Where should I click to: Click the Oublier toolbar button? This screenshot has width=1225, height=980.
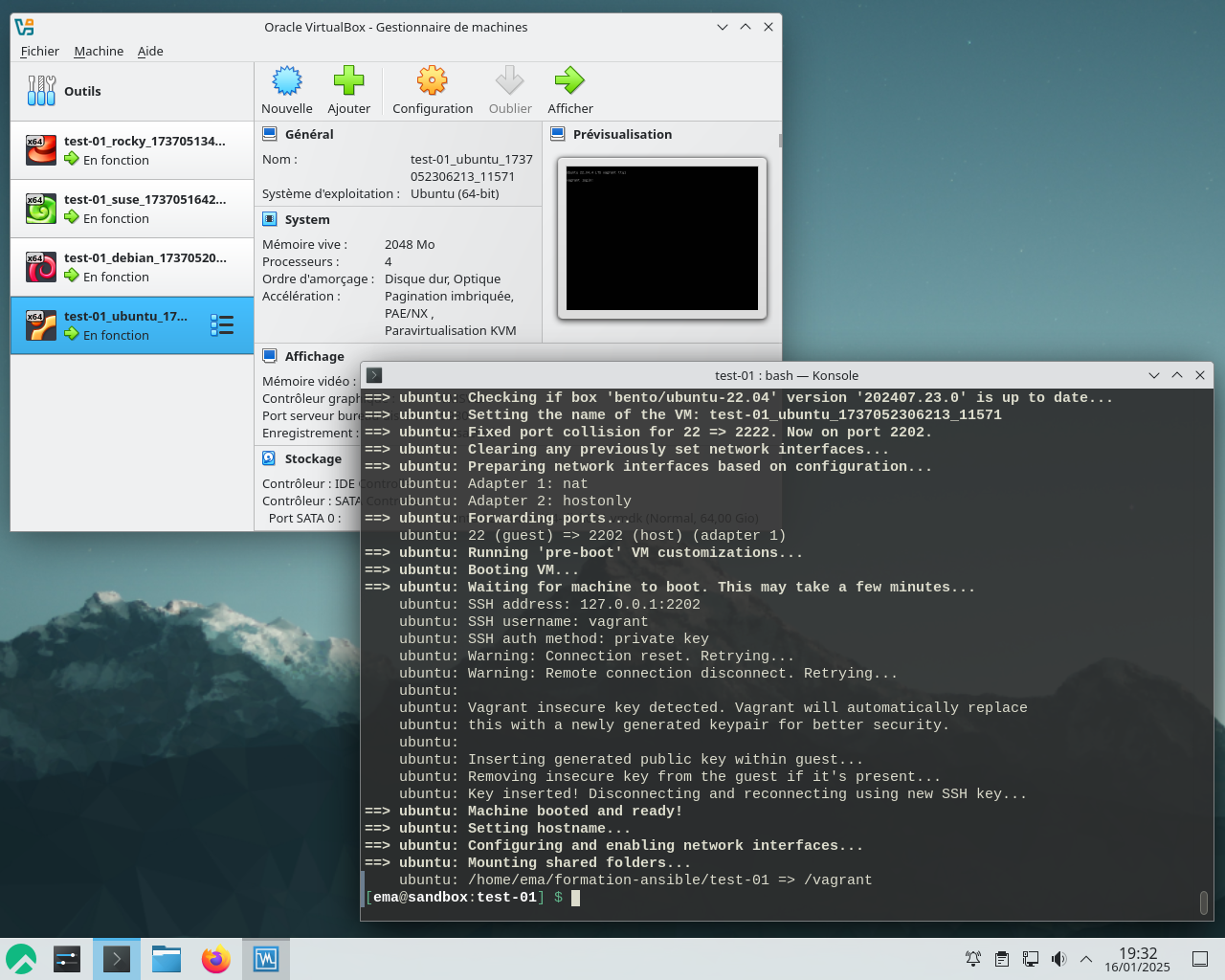tap(509, 90)
